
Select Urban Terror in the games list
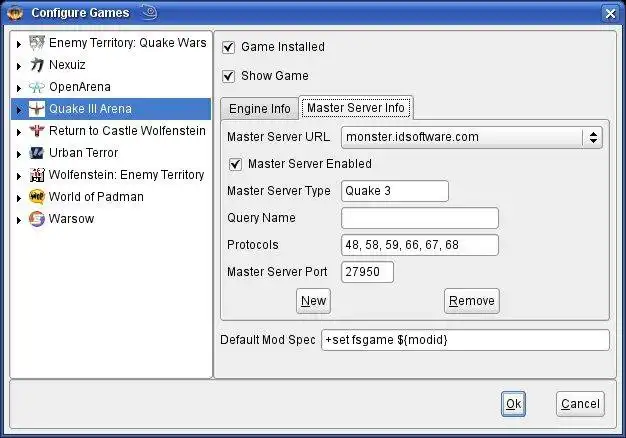pyautogui.click(x=83, y=153)
